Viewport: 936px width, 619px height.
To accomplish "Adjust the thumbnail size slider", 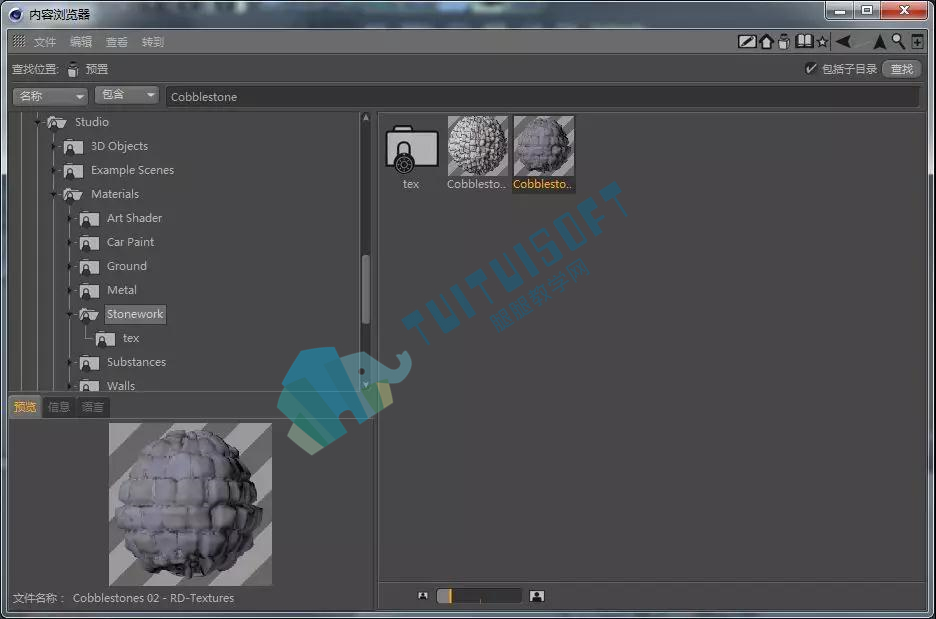I will click(479, 596).
